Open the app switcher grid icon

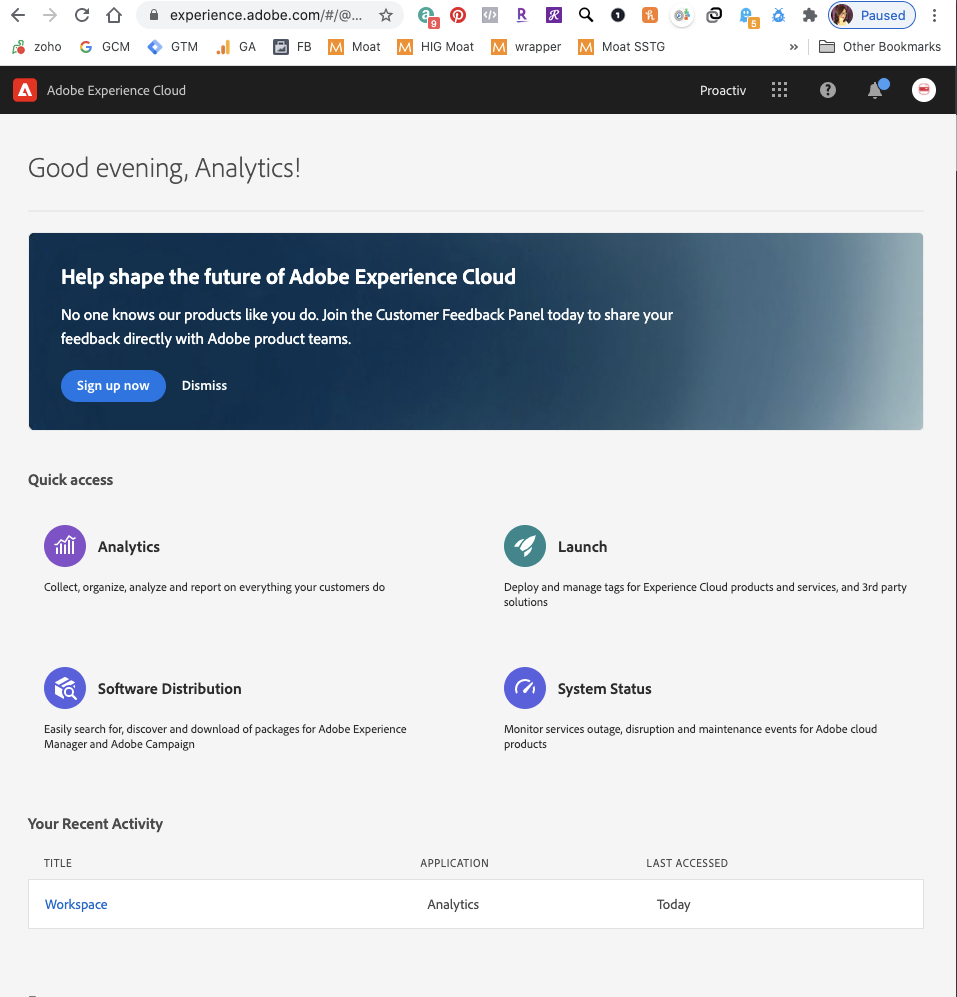click(x=779, y=90)
